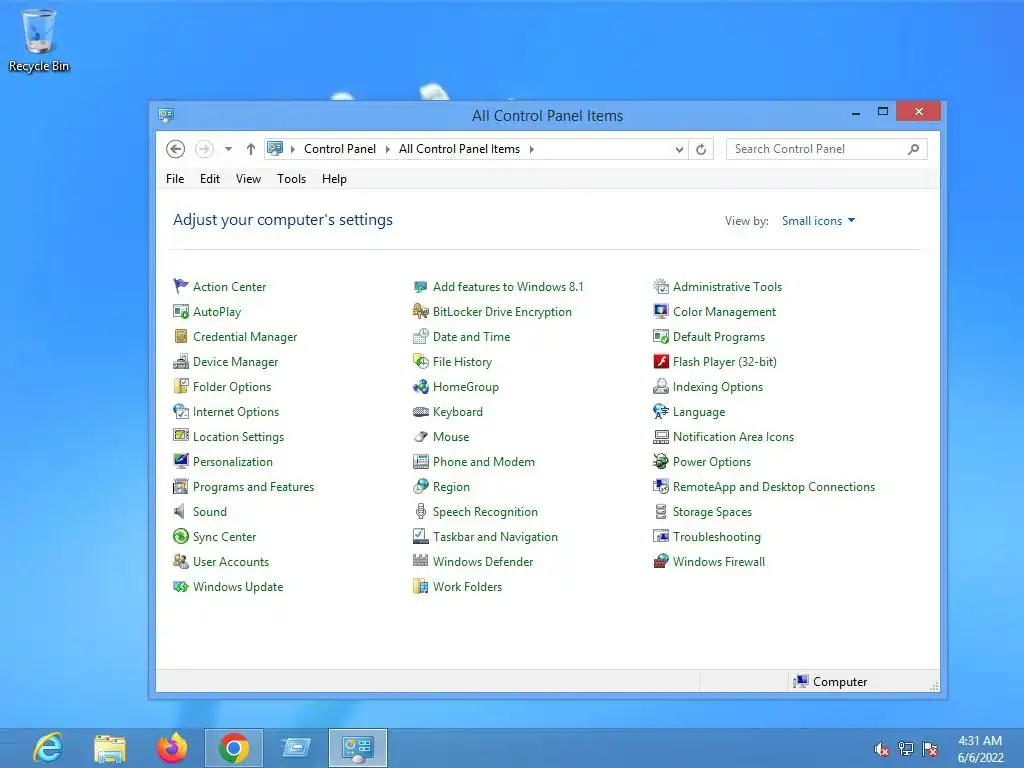The height and width of the screenshot is (768, 1024).
Task: Click the Back navigation button
Action: (x=175, y=149)
